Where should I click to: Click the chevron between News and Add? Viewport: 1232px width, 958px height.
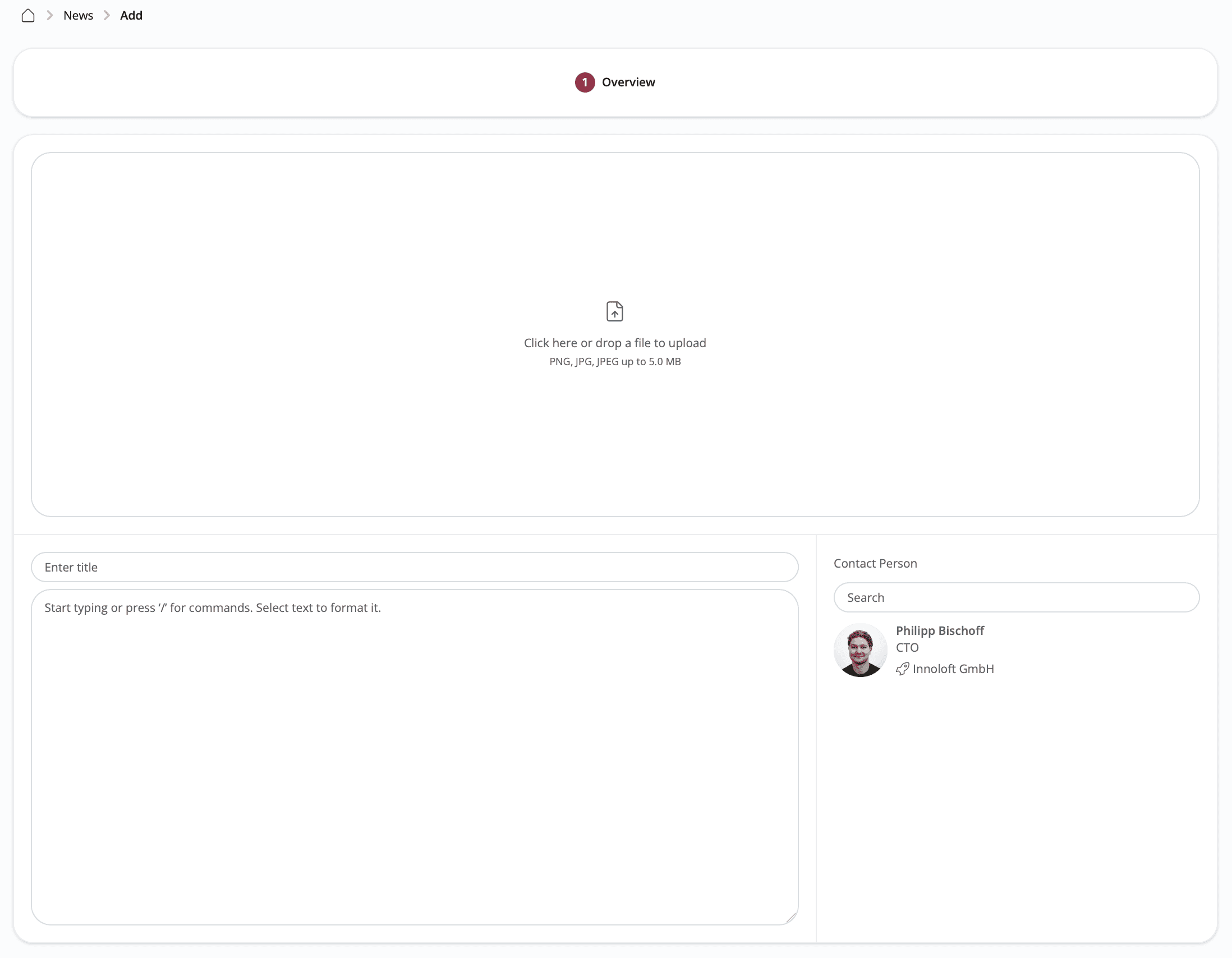(x=107, y=16)
